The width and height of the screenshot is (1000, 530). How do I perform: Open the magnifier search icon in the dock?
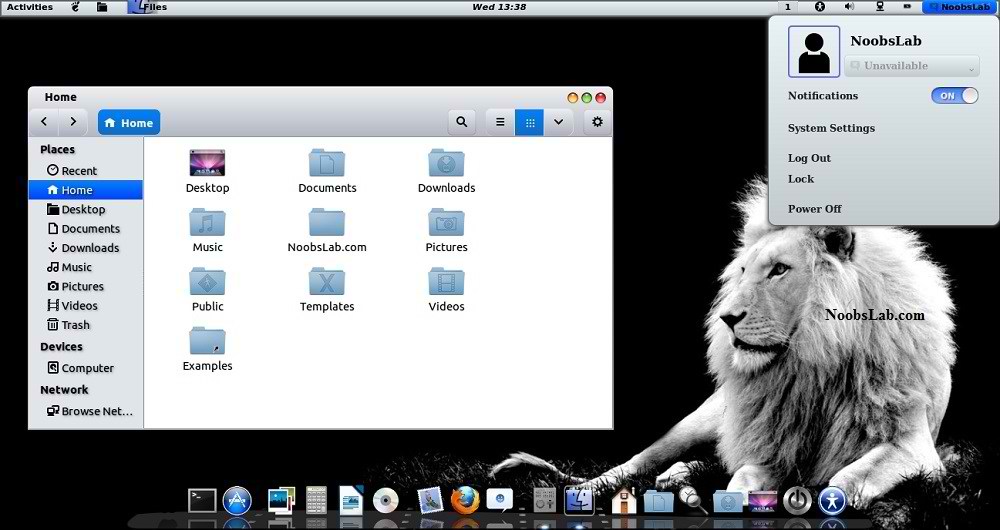click(x=693, y=500)
